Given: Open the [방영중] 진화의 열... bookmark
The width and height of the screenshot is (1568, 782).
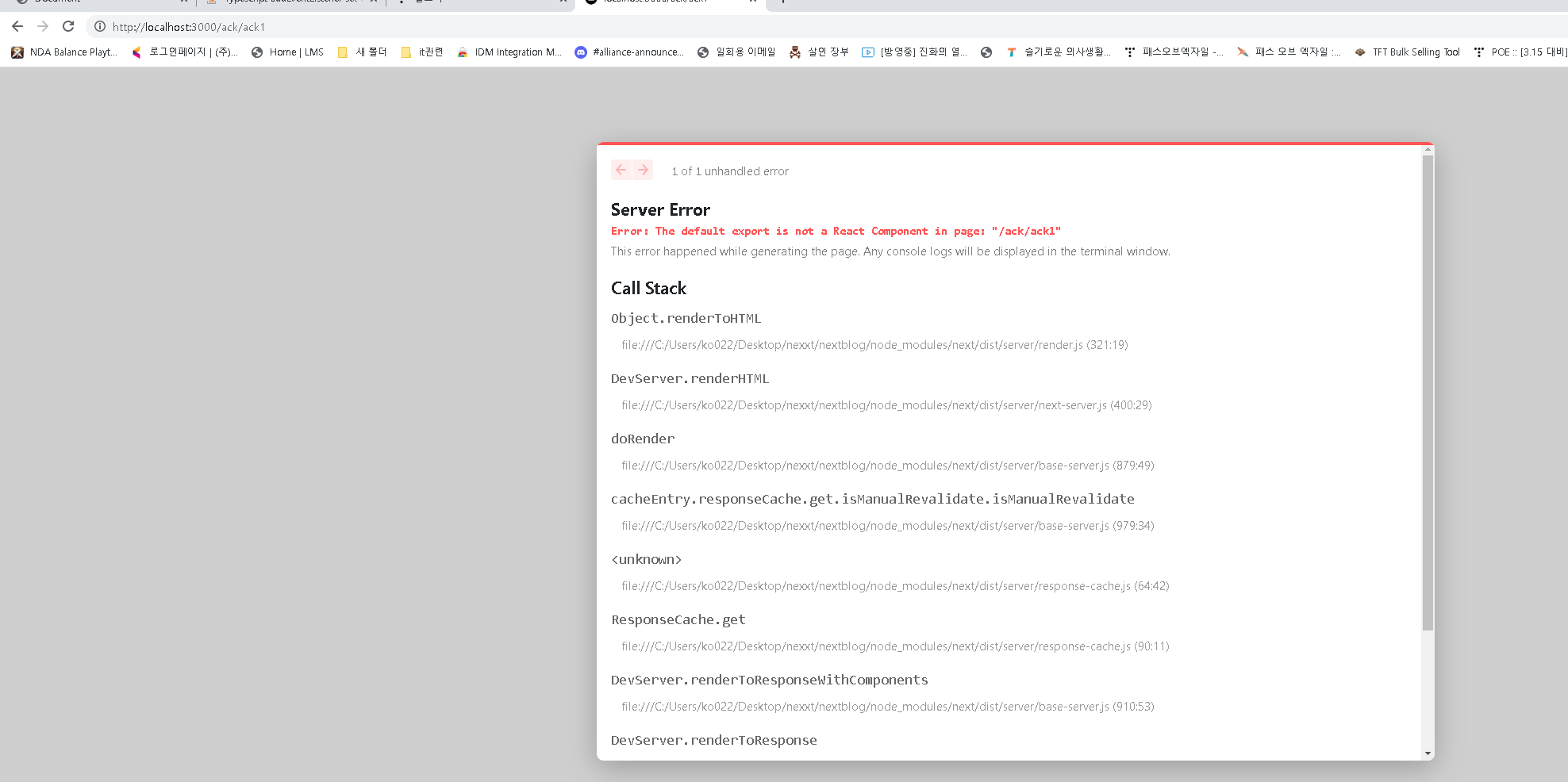Looking at the screenshot, I should [x=915, y=52].
